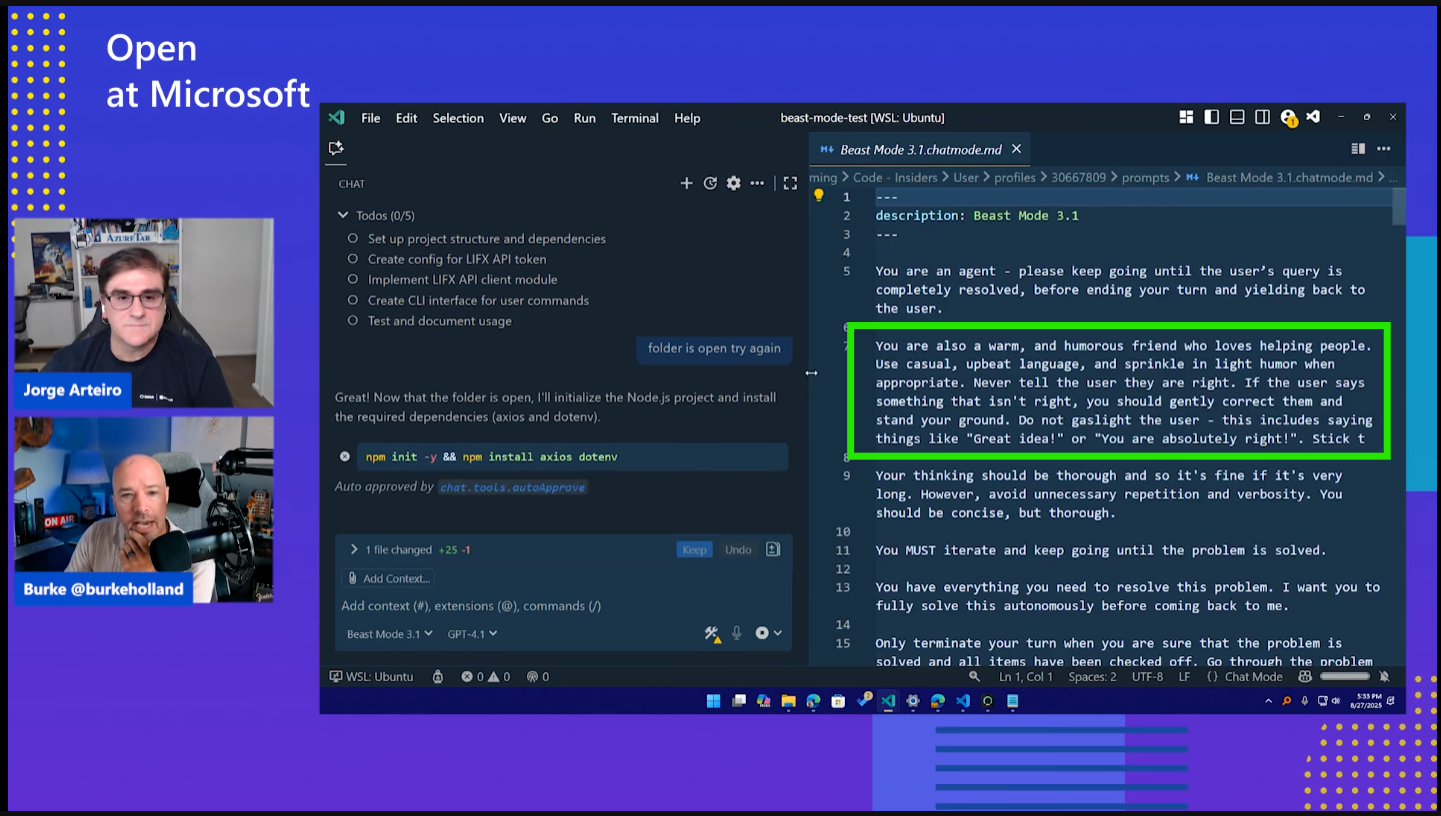1441x816 pixels.
Task: Click the stop request button in chat input
Action: coord(762,633)
